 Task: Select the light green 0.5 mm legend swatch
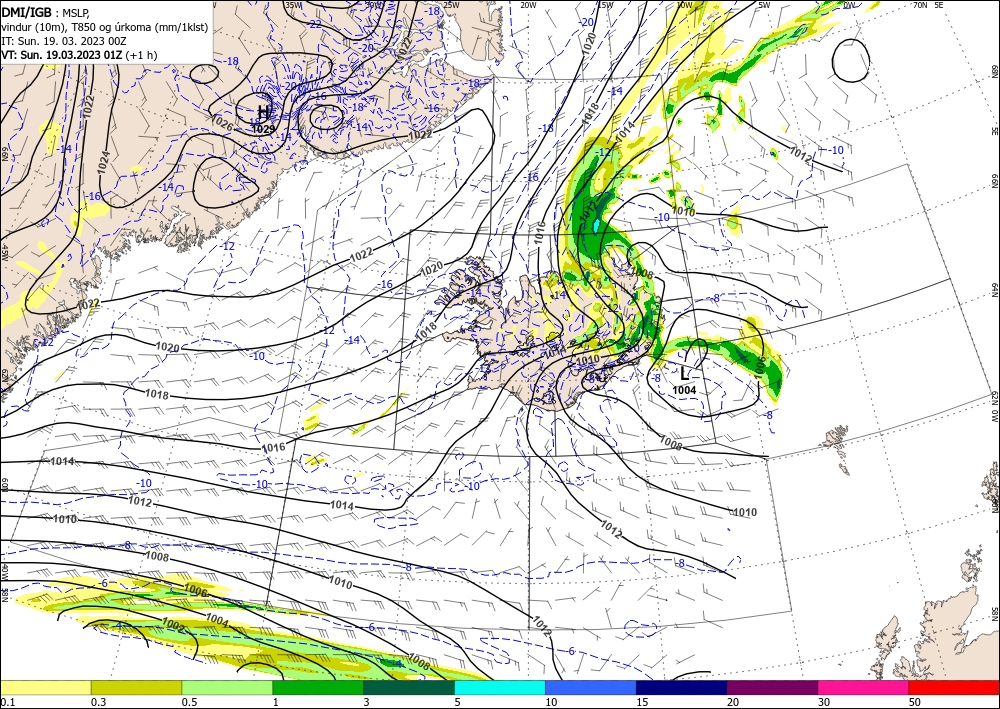(227, 687)
